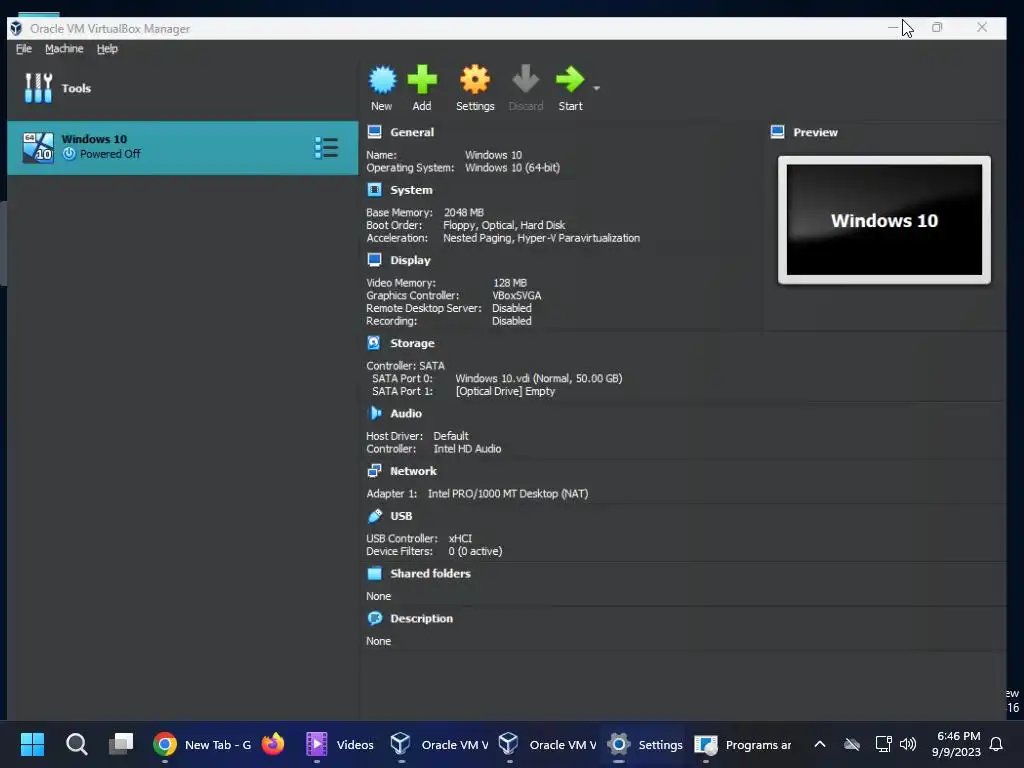Click the Powered Off status text

tap(110, 154)
